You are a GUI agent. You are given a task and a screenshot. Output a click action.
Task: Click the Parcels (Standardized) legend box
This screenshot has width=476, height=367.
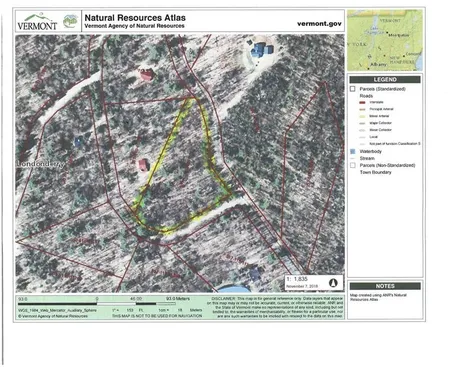[x=353, y=89]
